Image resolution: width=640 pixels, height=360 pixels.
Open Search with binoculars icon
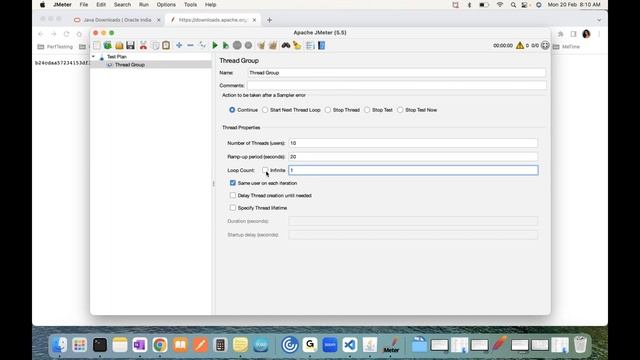pyautogui.click(x=286, y=45)
